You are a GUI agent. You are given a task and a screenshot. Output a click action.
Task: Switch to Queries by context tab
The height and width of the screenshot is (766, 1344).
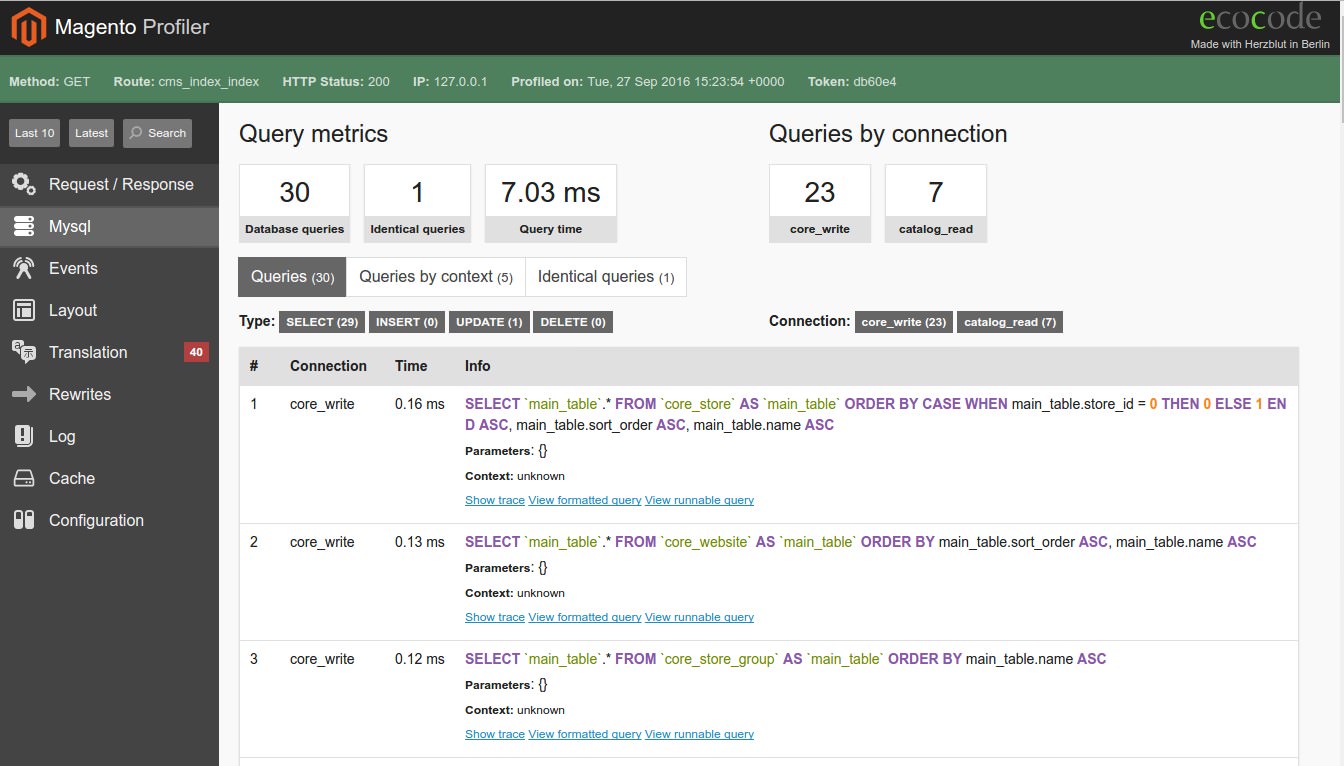pyautogui.click(x=435, y=277)
